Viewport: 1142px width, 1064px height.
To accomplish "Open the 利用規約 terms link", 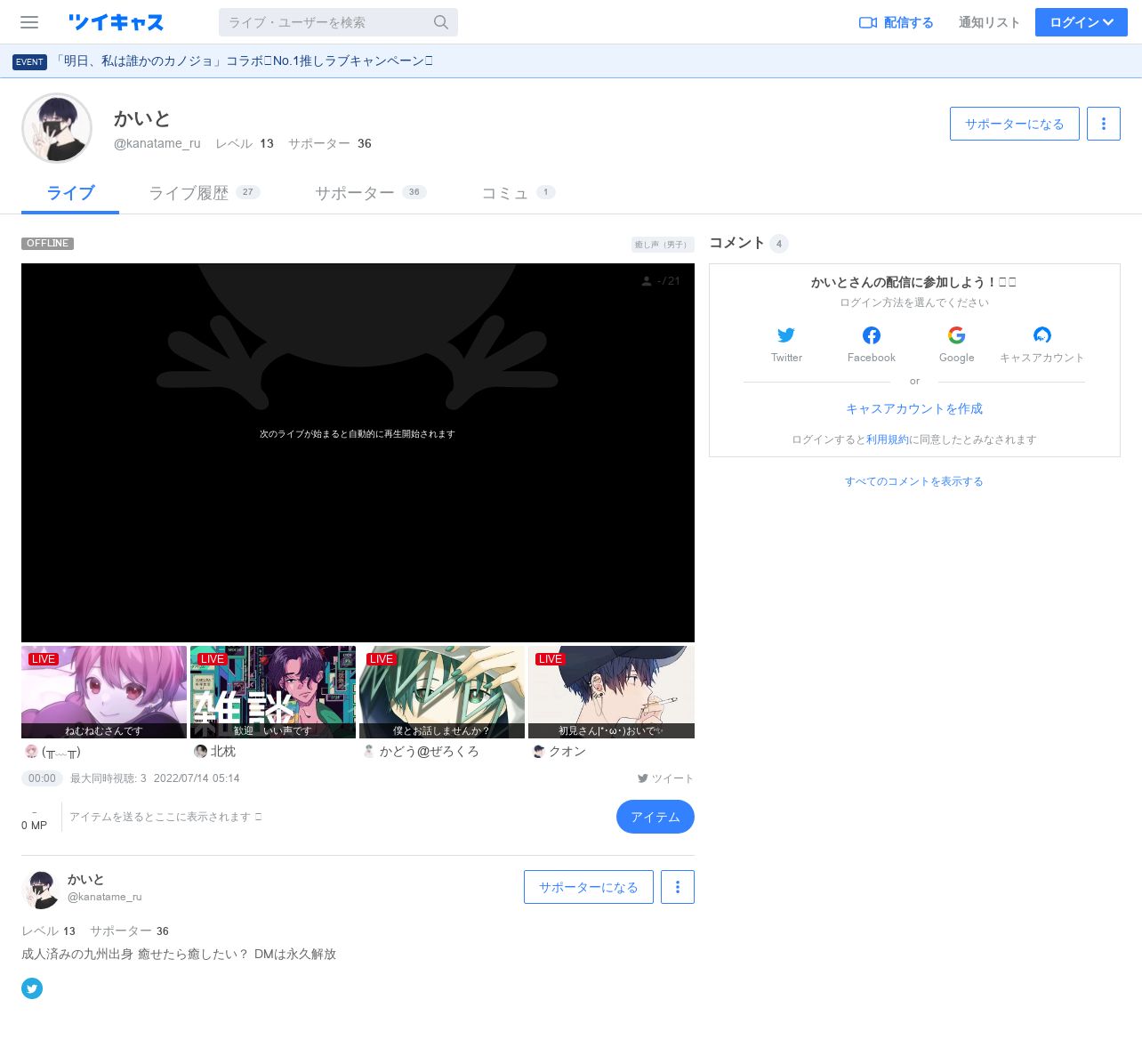I will [888, 439].
